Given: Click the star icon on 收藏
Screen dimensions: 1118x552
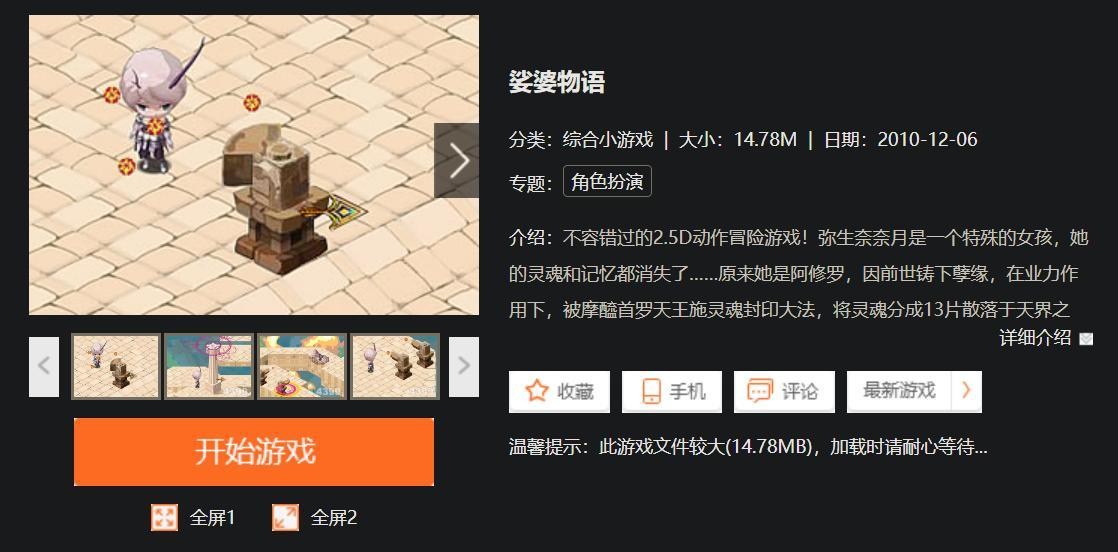Looking at the screenshot, I should coord(536,391).
